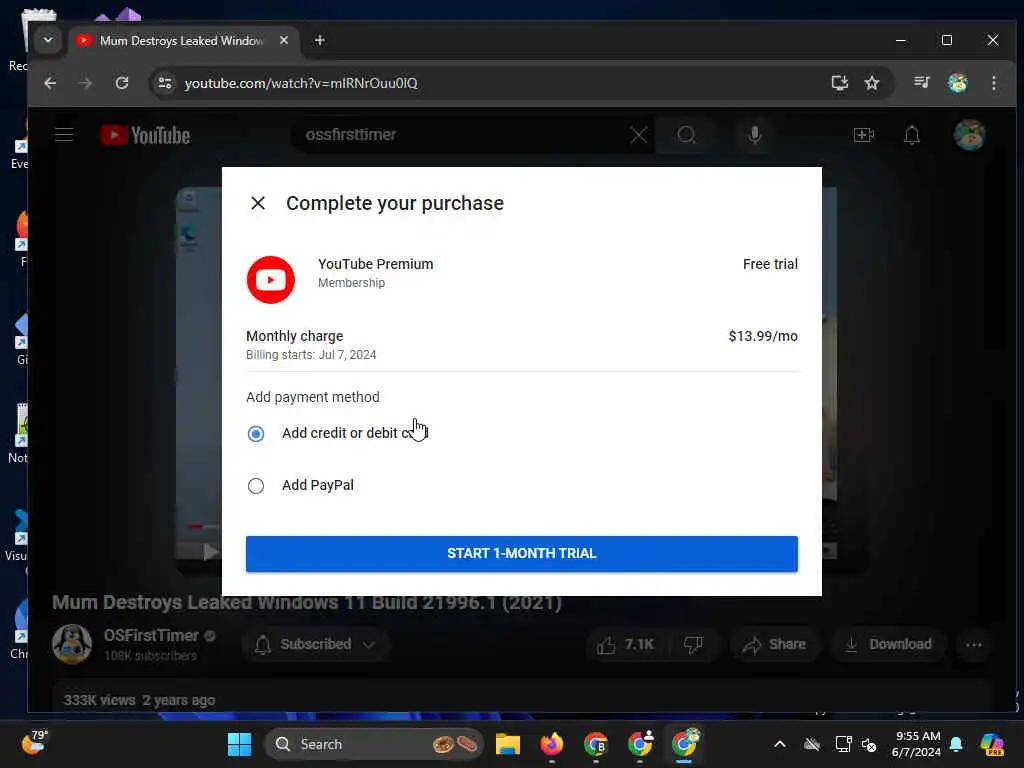Reload the YouTube page
Screen dimensions: 1024x768
pos(121,83)
